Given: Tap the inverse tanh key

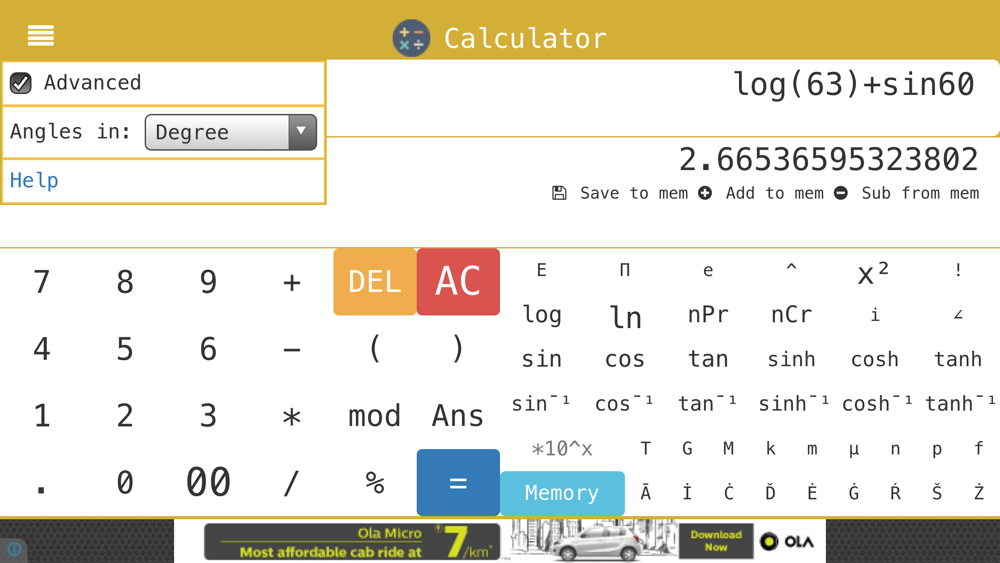Looking at the screenshot, I should click(x=958, y=404).
